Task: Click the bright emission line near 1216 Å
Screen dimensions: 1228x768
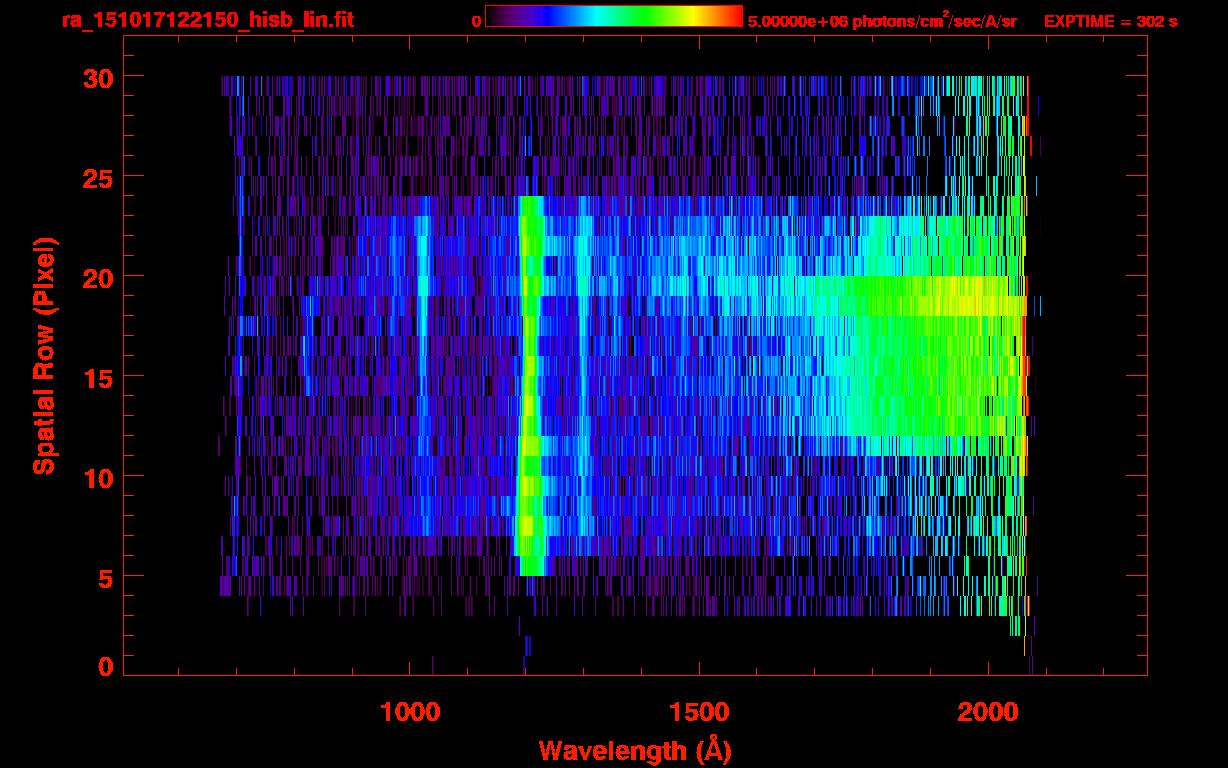Action: click(x=530, y=385)
